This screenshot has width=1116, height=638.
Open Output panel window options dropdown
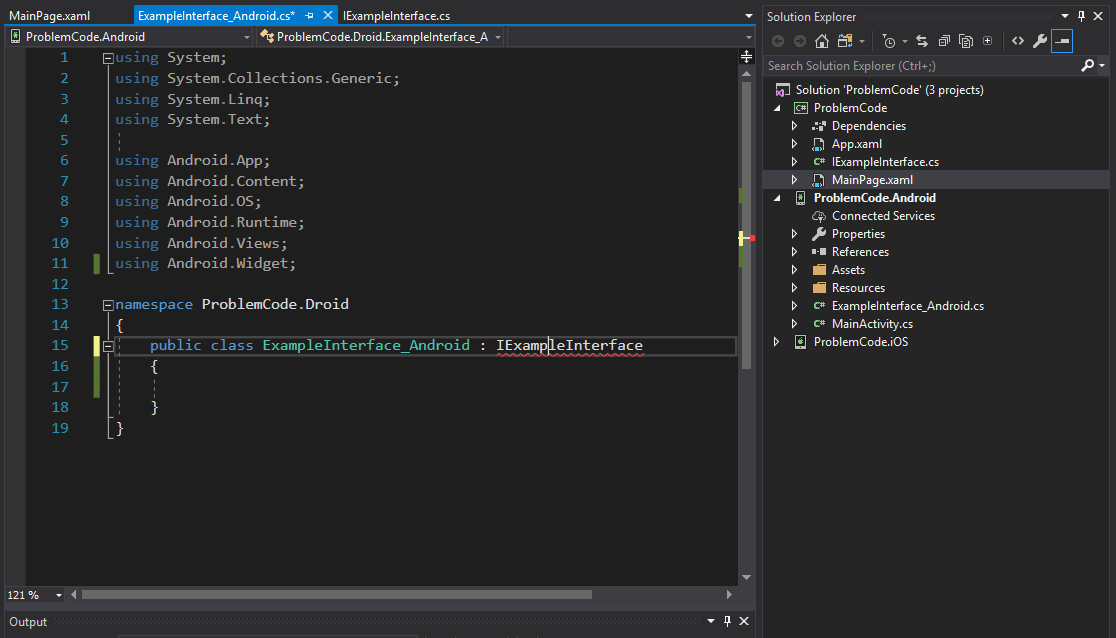point(710,621)
